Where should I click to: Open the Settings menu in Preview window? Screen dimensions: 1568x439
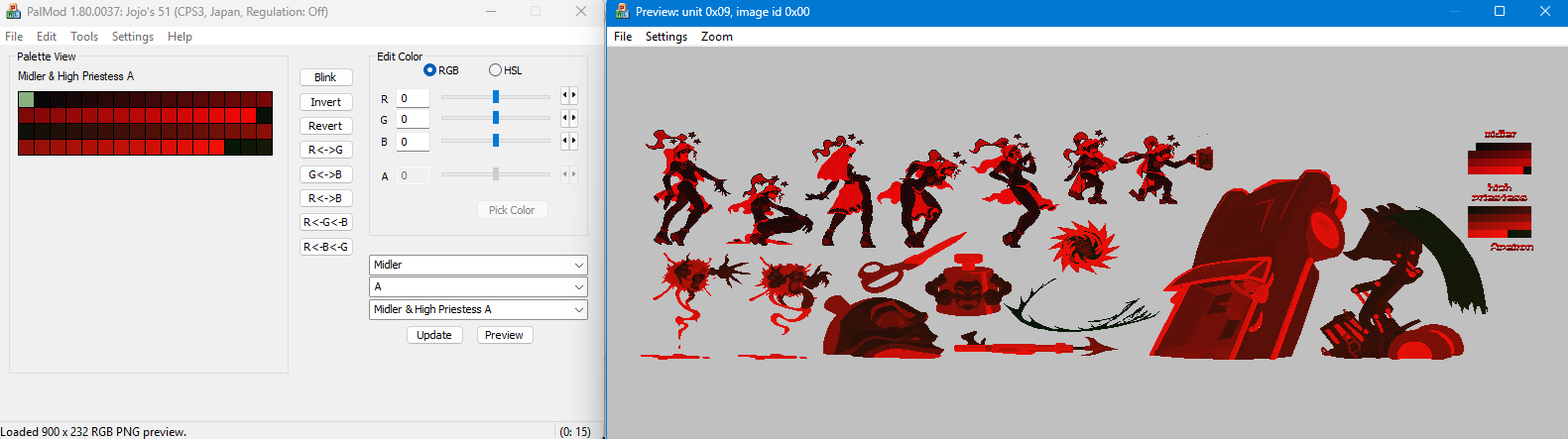click(666, 37)
